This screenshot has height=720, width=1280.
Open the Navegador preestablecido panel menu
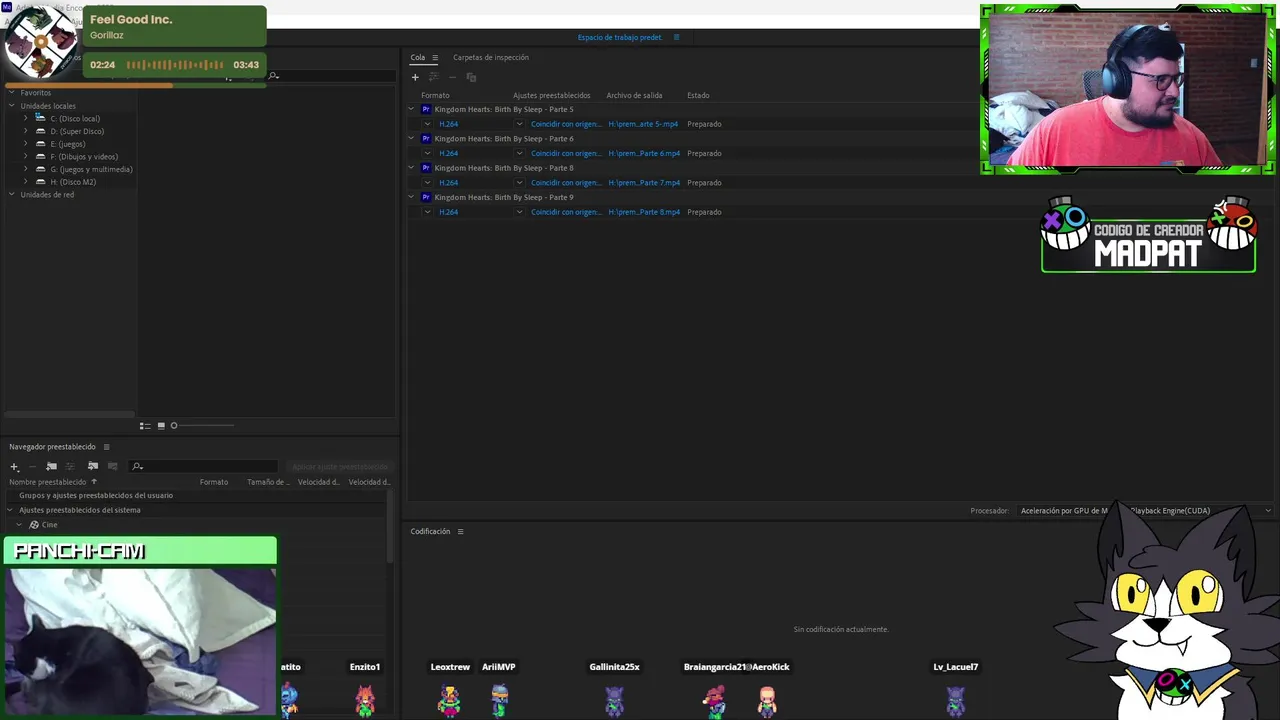pos(106,447)
